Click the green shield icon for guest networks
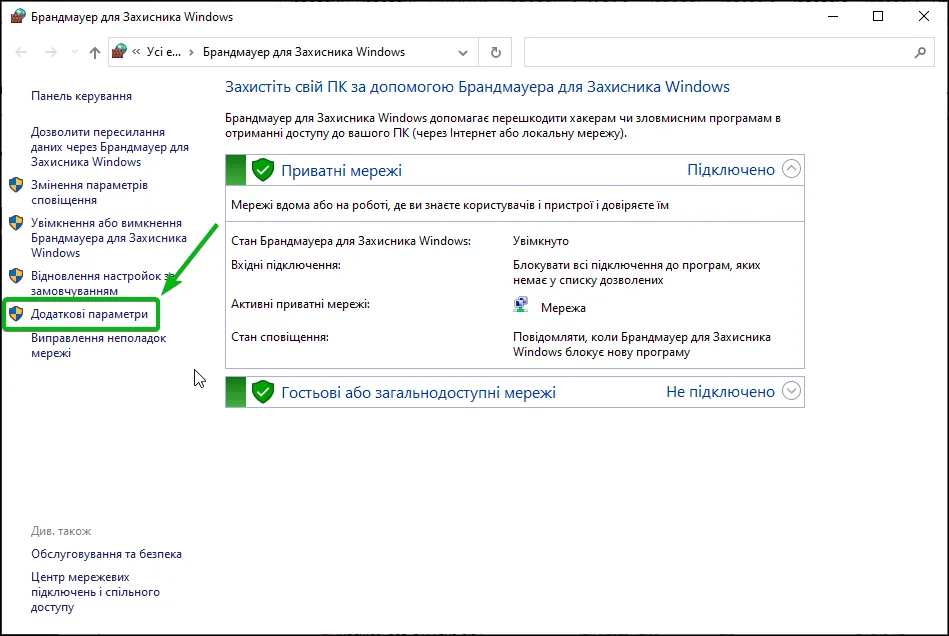949x636 pixels. [x=263, y=392]
